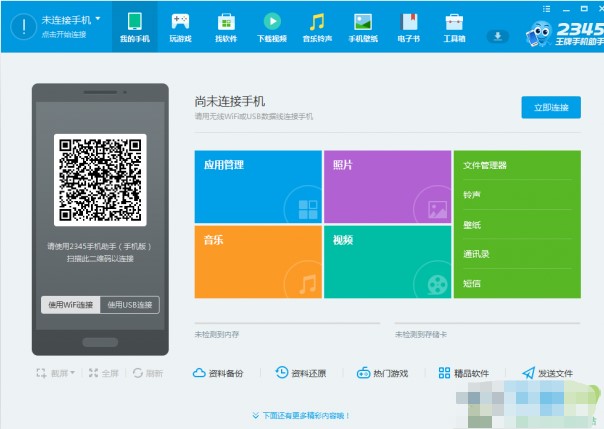Screen dimensions: 604x429
Task: Open the 下载视频 tab
Action: (272, 27)
